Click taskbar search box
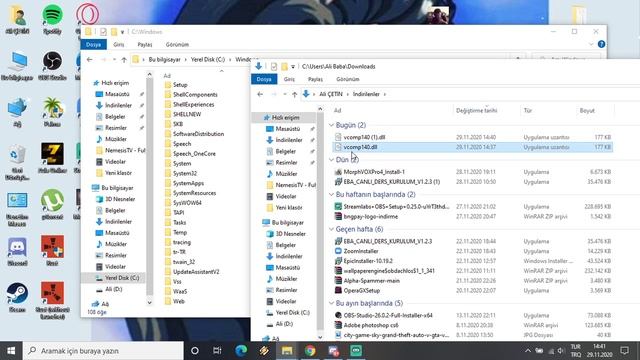 [103, 351]
